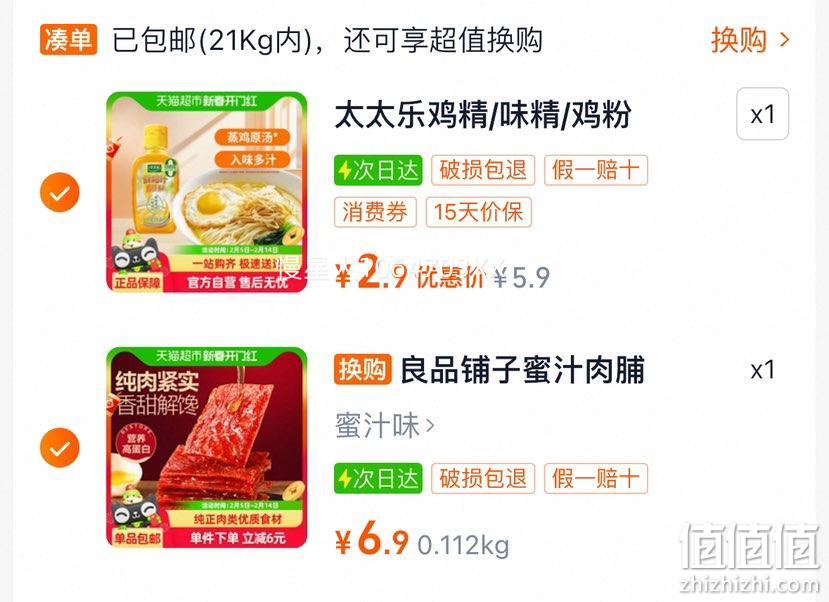Open the 良品铺子蜜汁肉脯 product thumbnail
The image size is (829, 602).
(x=207, y=448)
